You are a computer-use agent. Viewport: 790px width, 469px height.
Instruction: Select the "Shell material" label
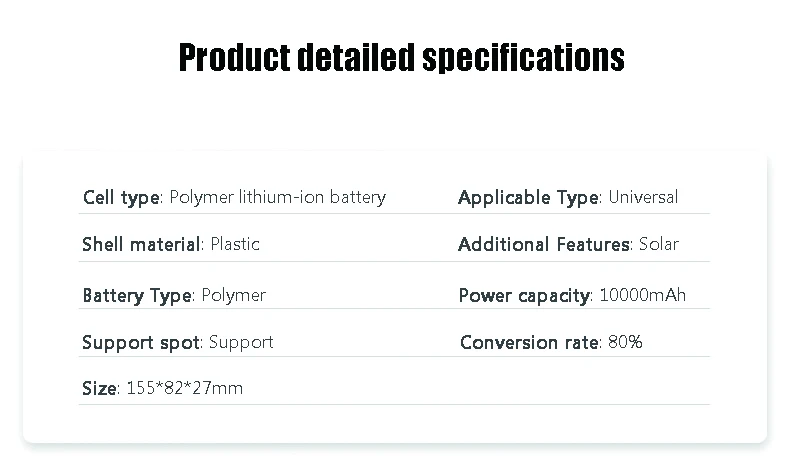[x=141, y=244]
